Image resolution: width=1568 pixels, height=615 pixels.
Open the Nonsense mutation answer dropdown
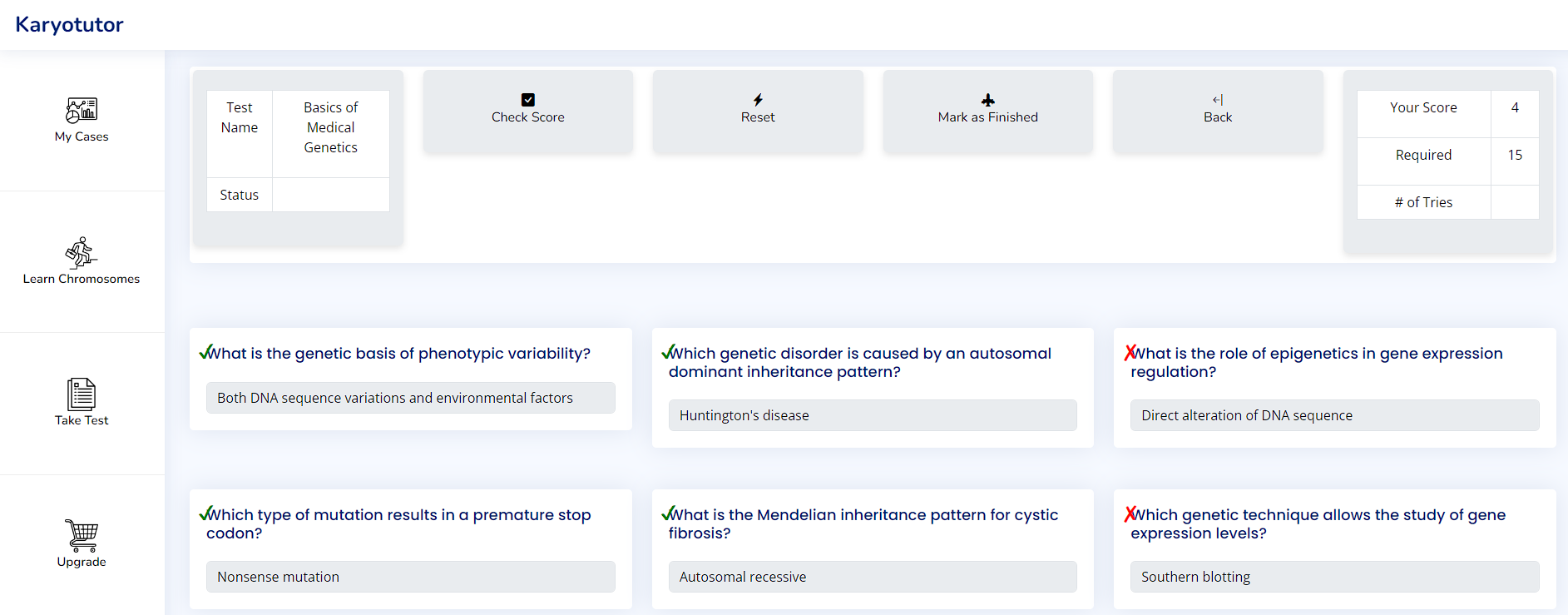point(410,577)
